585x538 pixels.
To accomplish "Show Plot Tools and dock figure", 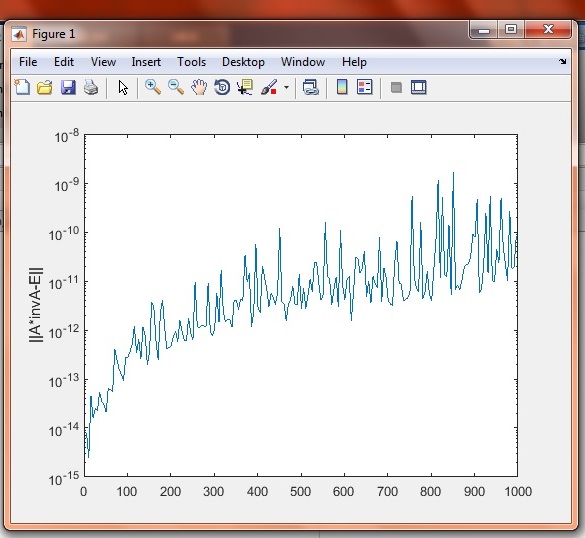I will [419, 87].
